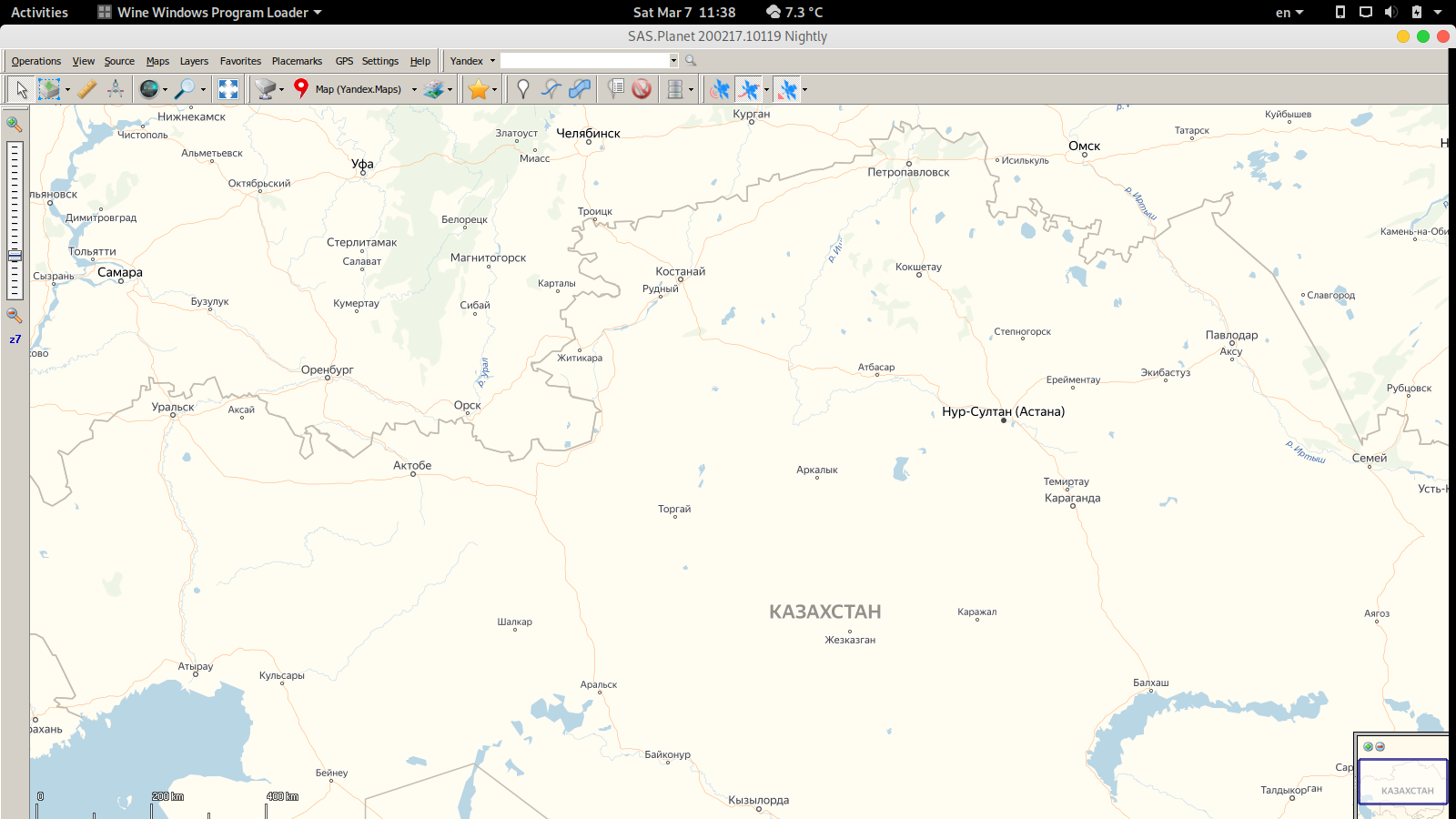Select the ruler distance measurement tool
1456x819 pixels.
[x=86, y=89]
